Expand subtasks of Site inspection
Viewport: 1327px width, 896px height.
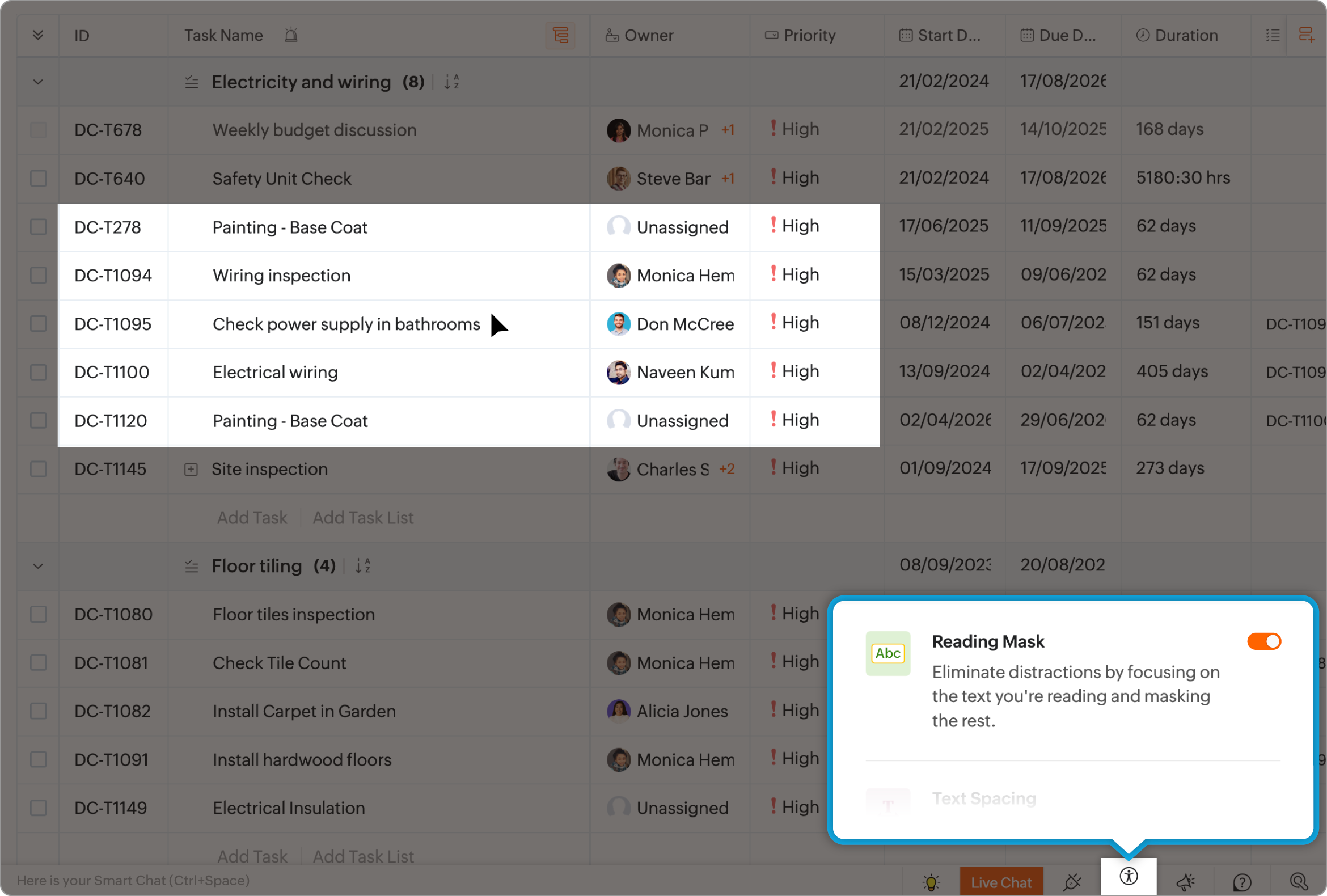pos(191,470)
